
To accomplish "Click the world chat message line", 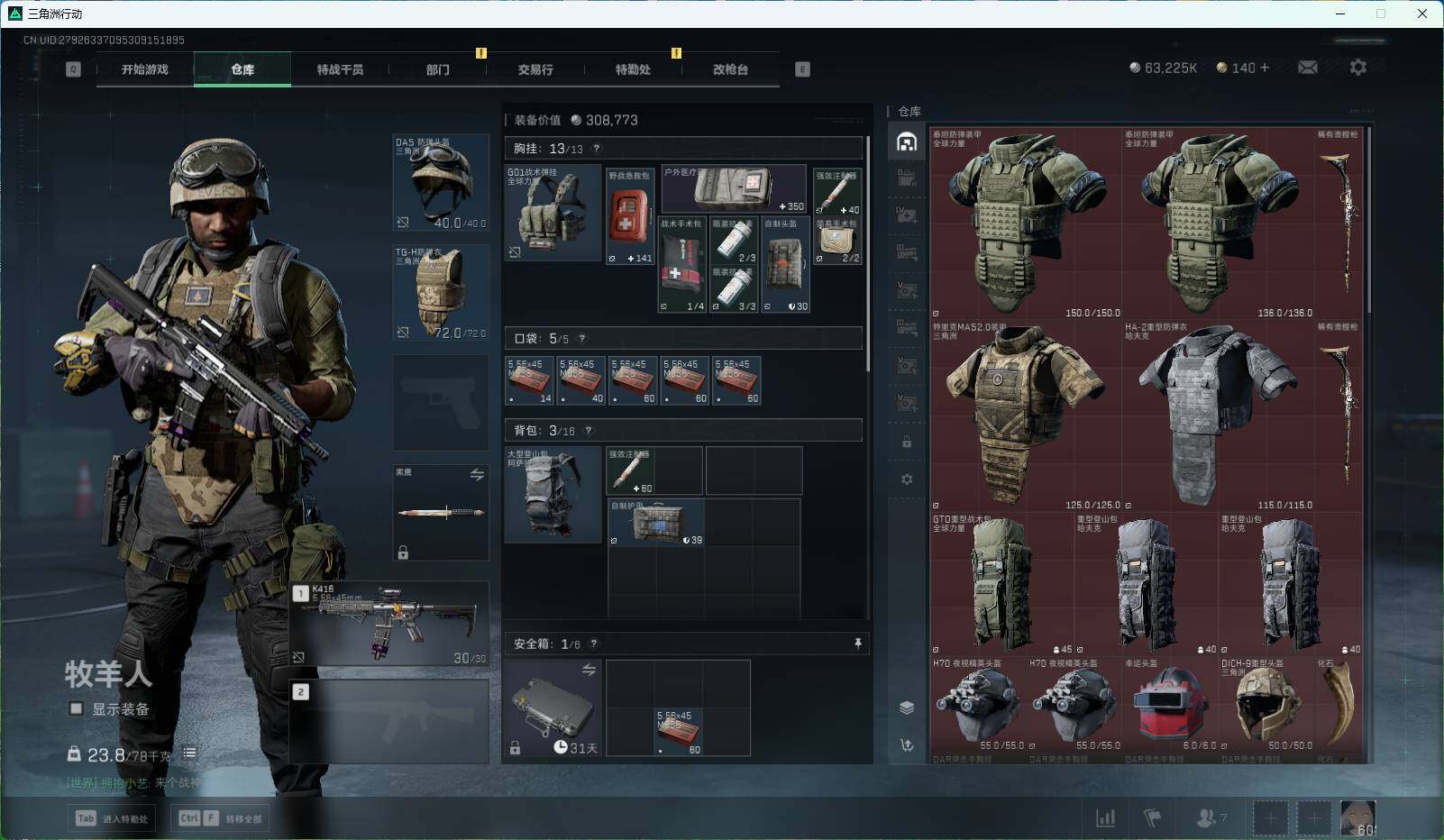I will (x=134, y=783).
